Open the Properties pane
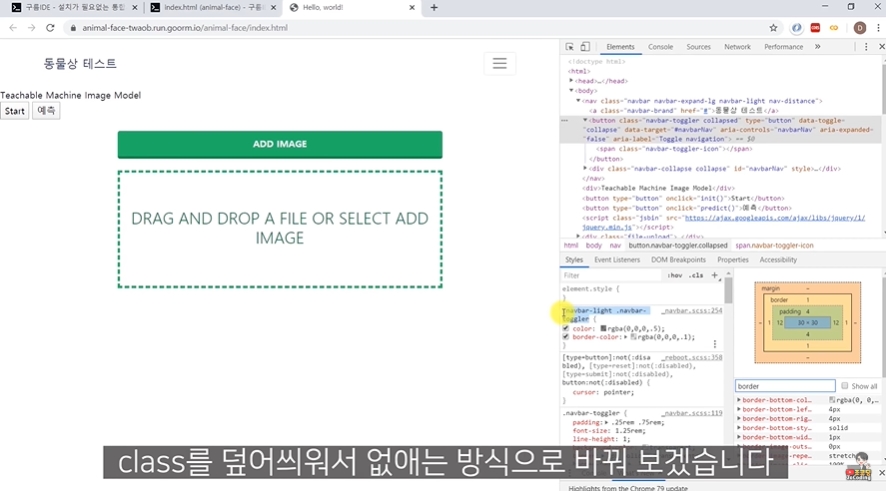This screenshot has height=491, width=886. pos(732,260)
